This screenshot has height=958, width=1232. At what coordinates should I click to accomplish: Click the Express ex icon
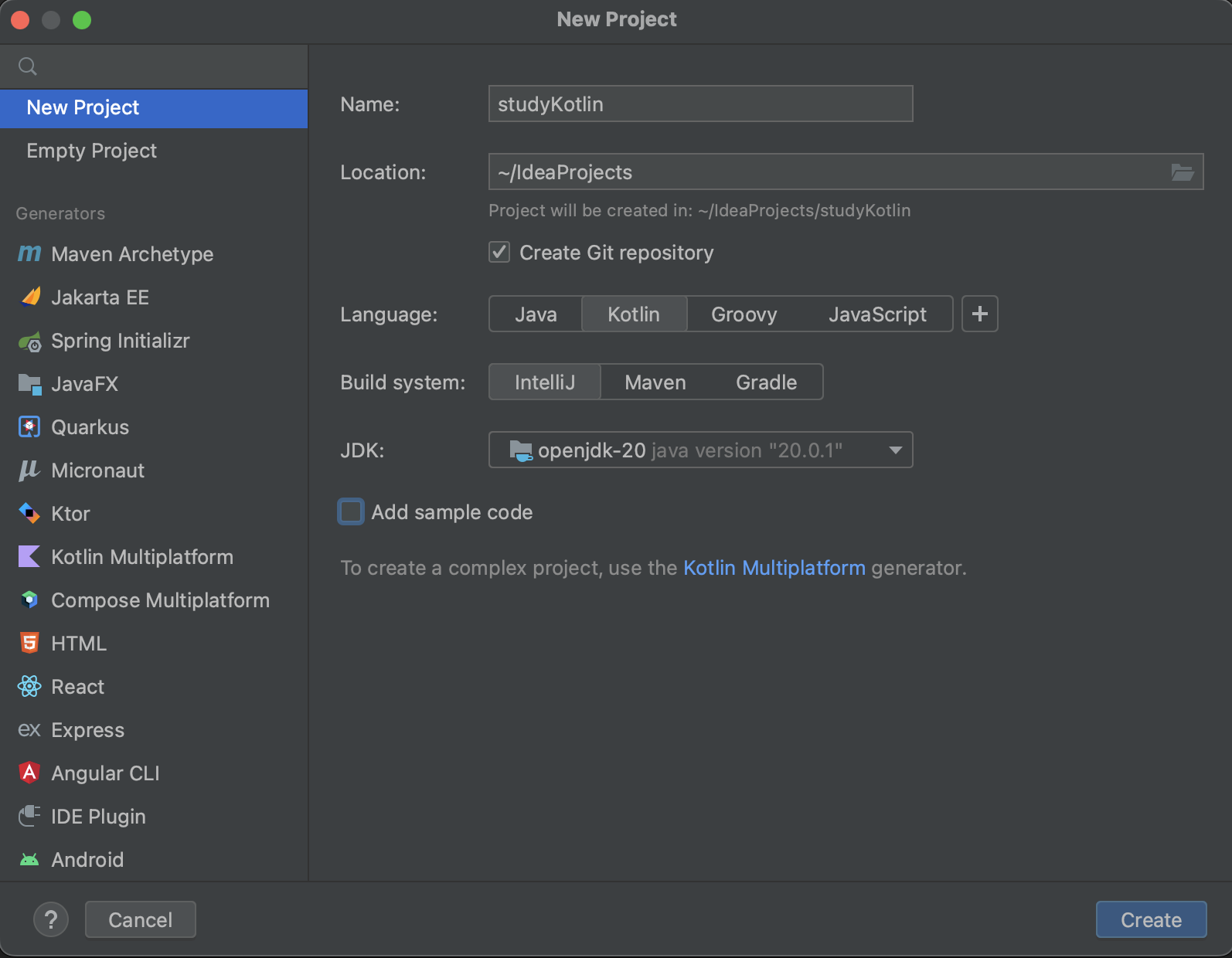[x=29, y=730]
